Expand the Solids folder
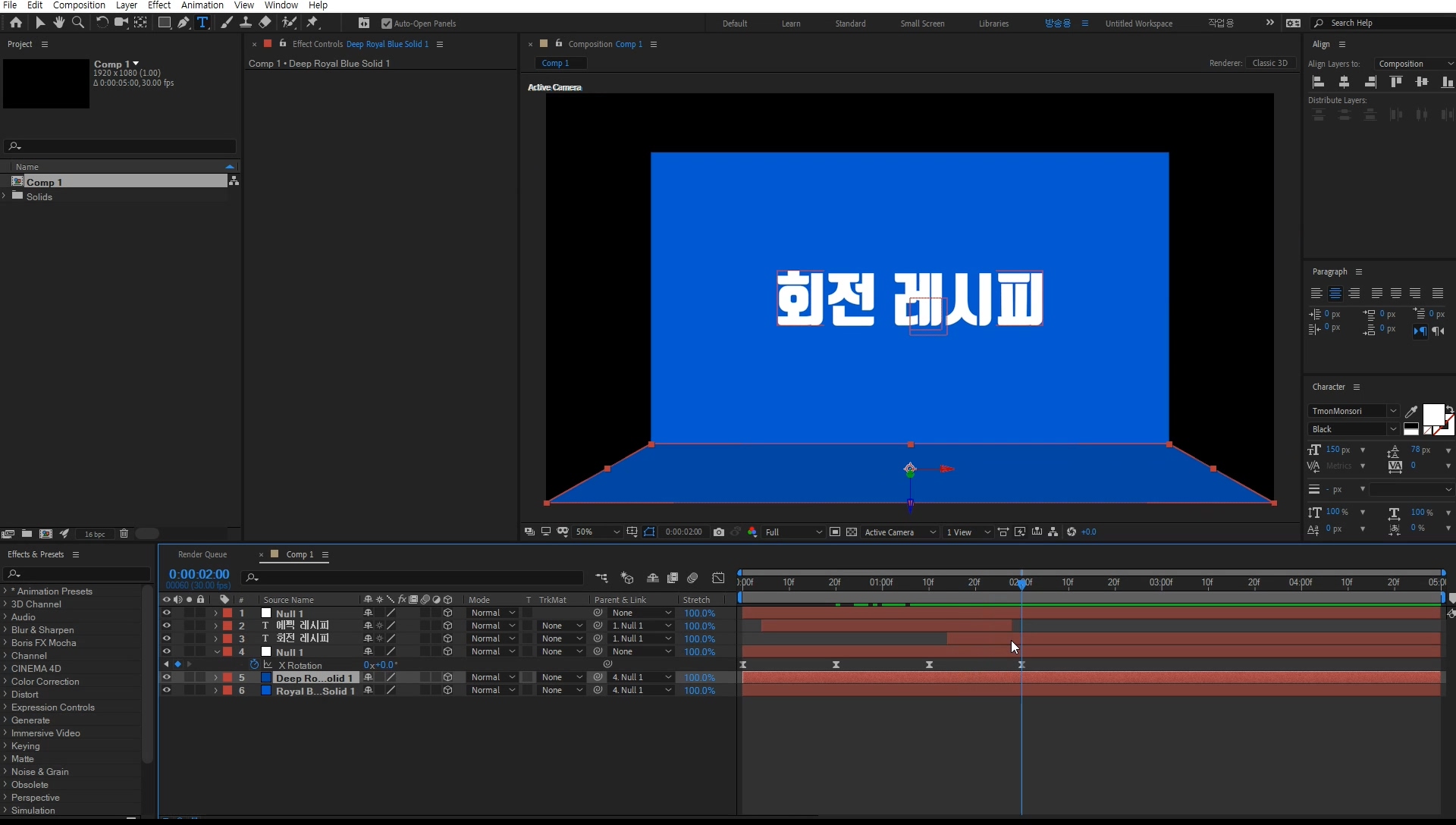This screenshot has height=825, width=1456. point(5,196)
